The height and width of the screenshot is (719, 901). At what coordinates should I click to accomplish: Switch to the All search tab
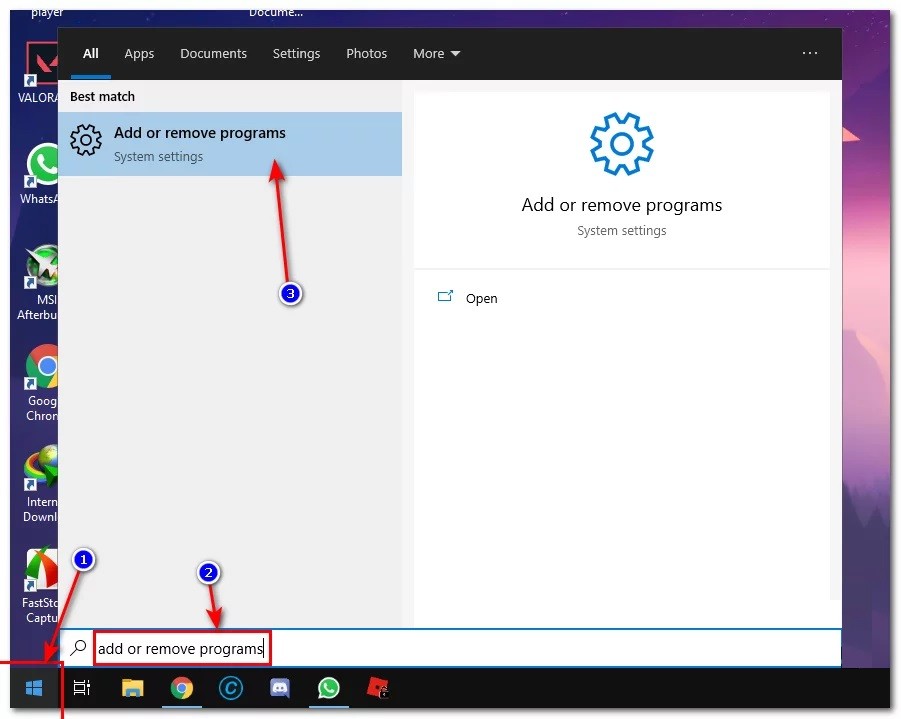point(91,53)
